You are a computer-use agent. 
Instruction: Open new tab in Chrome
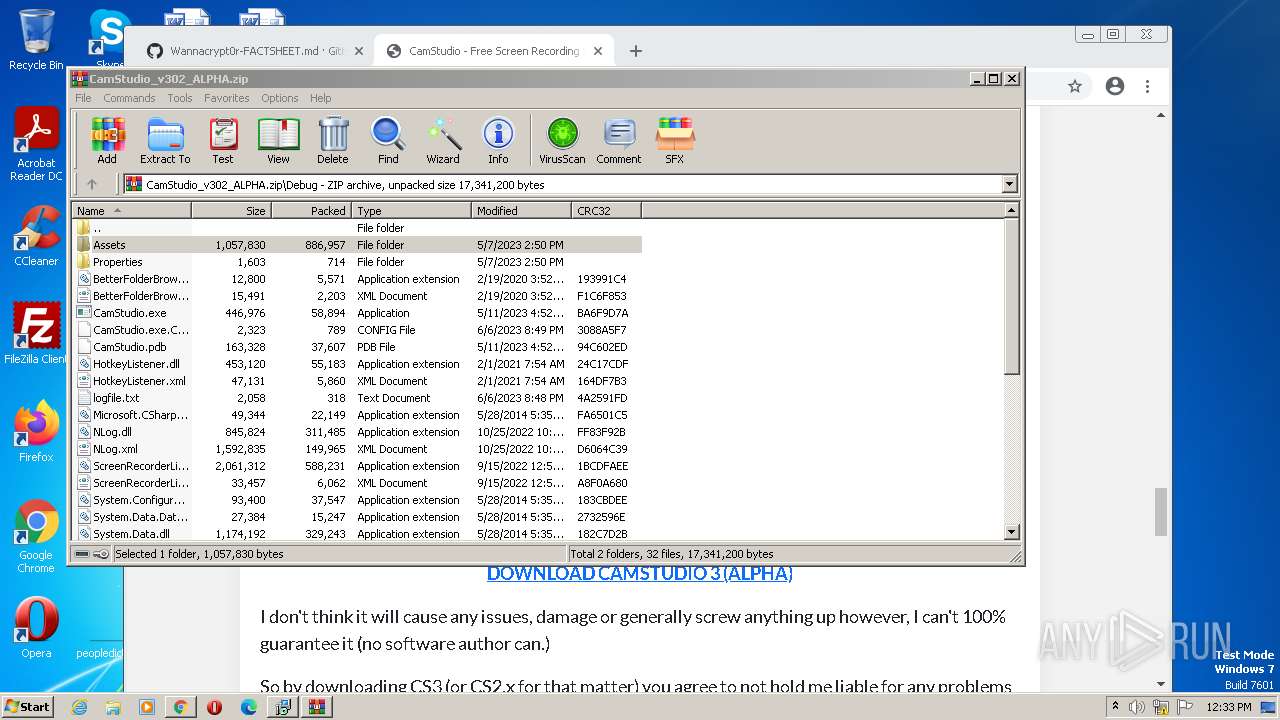635,51
